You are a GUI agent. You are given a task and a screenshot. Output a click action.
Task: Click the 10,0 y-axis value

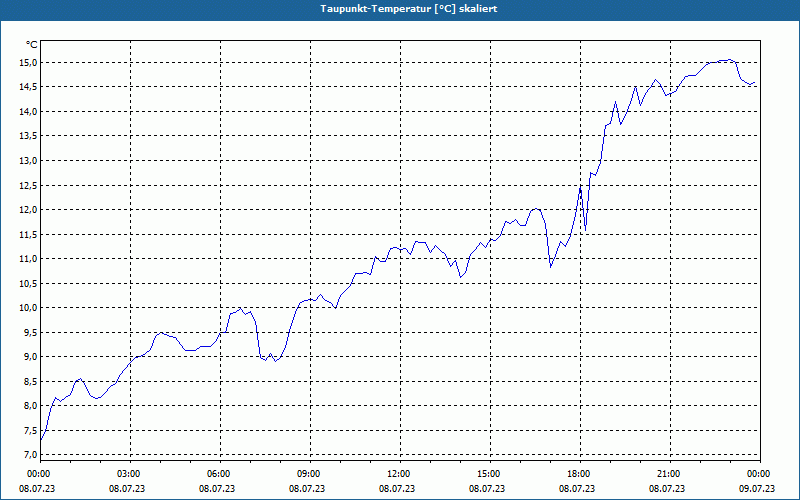click(29, 308)
